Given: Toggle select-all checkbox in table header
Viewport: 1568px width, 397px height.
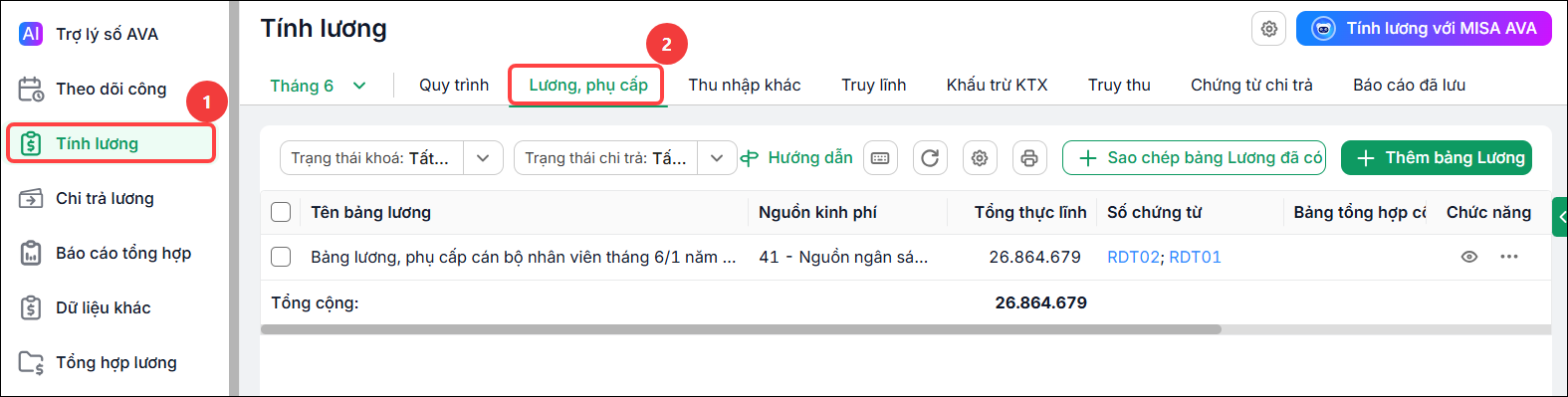Looking at the screenshot, I should point(281,212).
